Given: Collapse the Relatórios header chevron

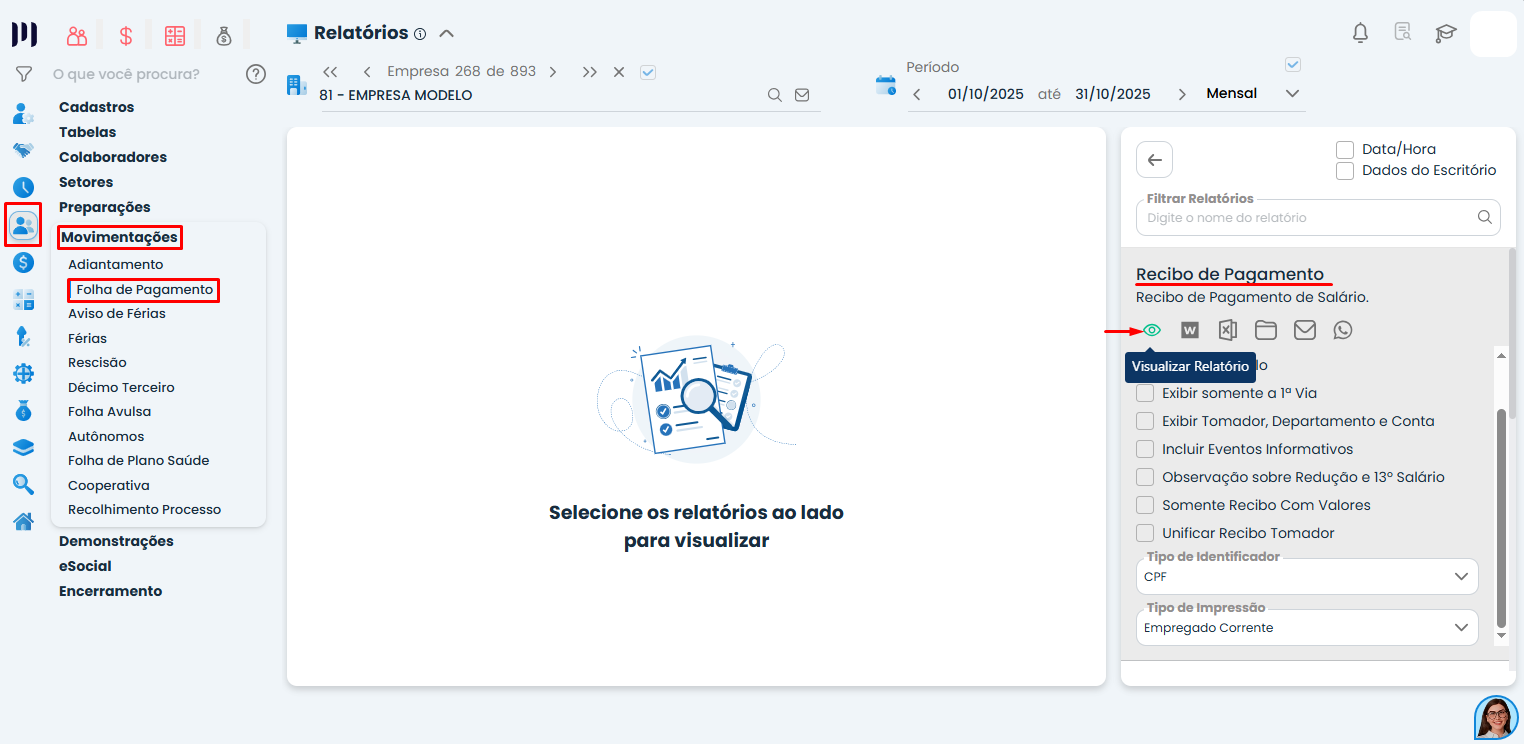Looking at the screenshot, I should (x=446, y=32).
